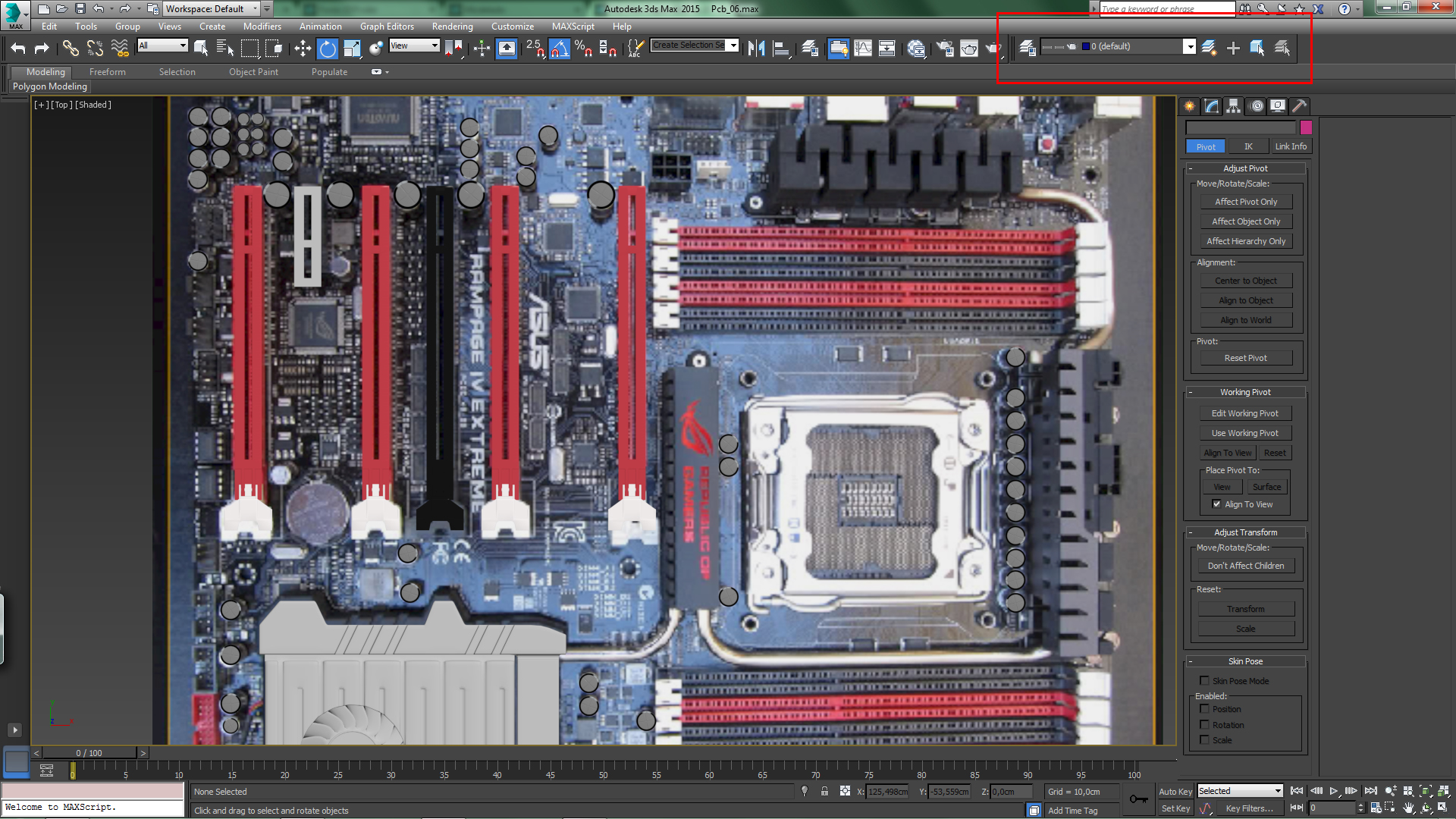The width and height of the screenshot is (1456, 819).
Task: Click the Select and Rotate tool
Action: 328,49
